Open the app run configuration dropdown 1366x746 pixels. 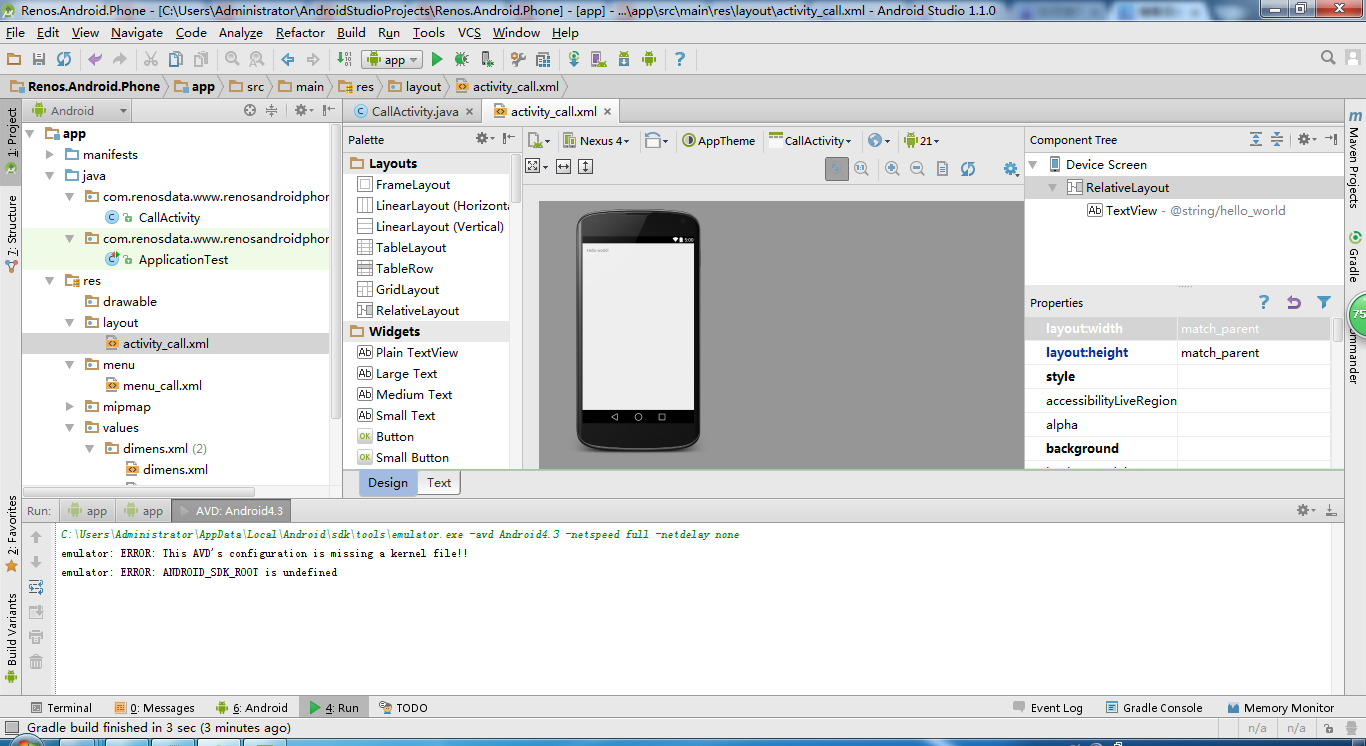(x=392, y=60)
